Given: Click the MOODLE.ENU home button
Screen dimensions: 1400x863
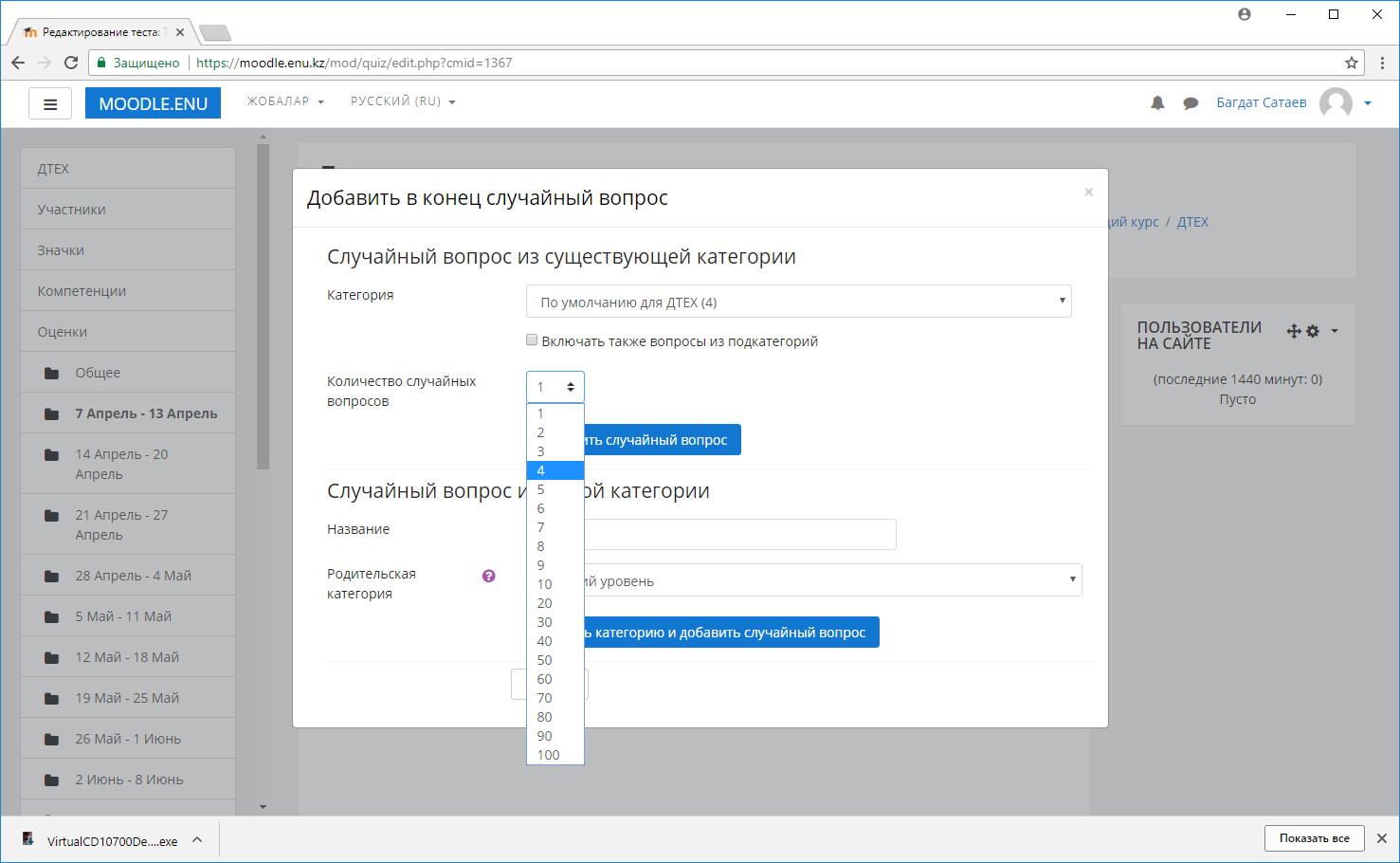Looking at the screenshot, I should coord(153,103).
